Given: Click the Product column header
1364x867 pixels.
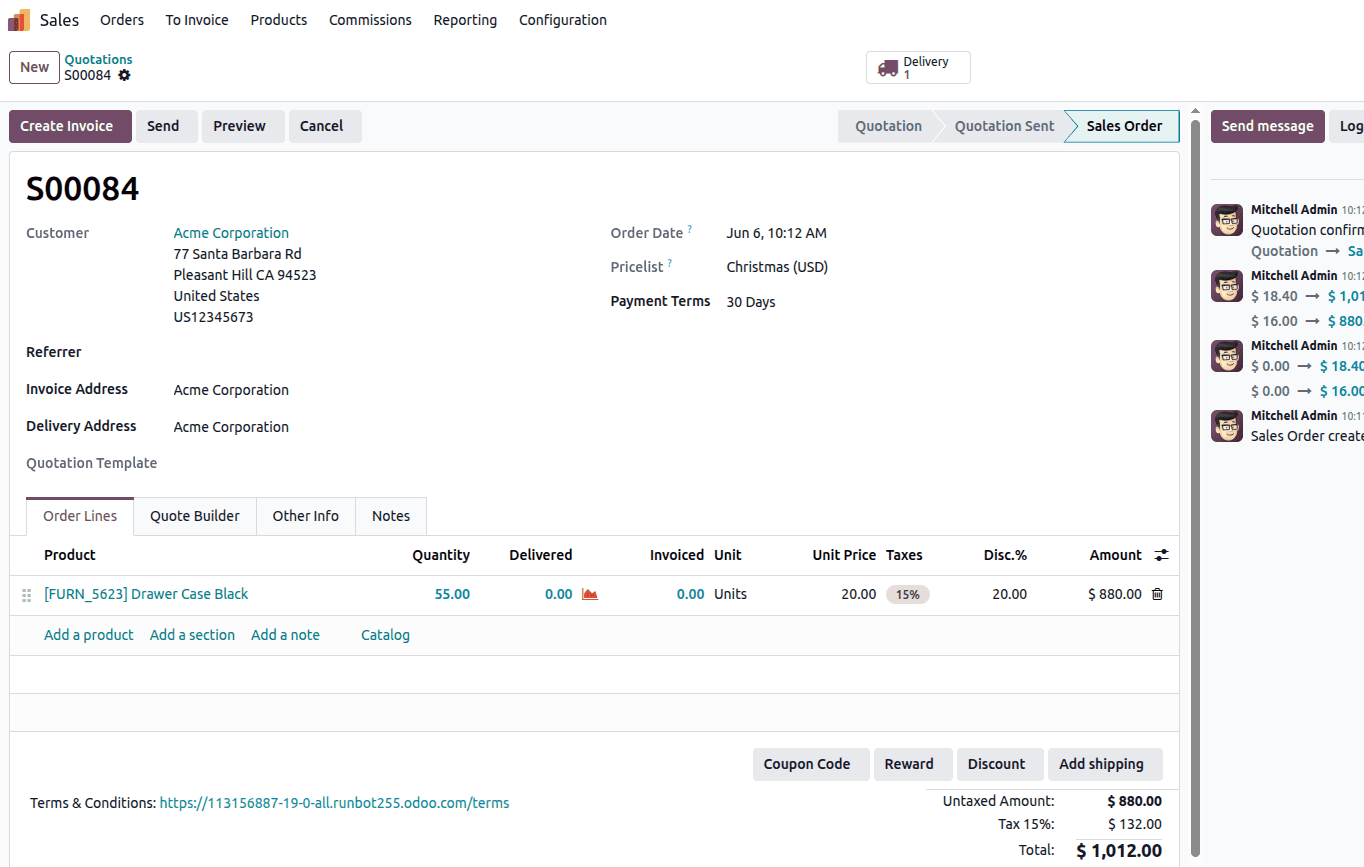Looking at the screenshot, I should [x=70, y=555].
